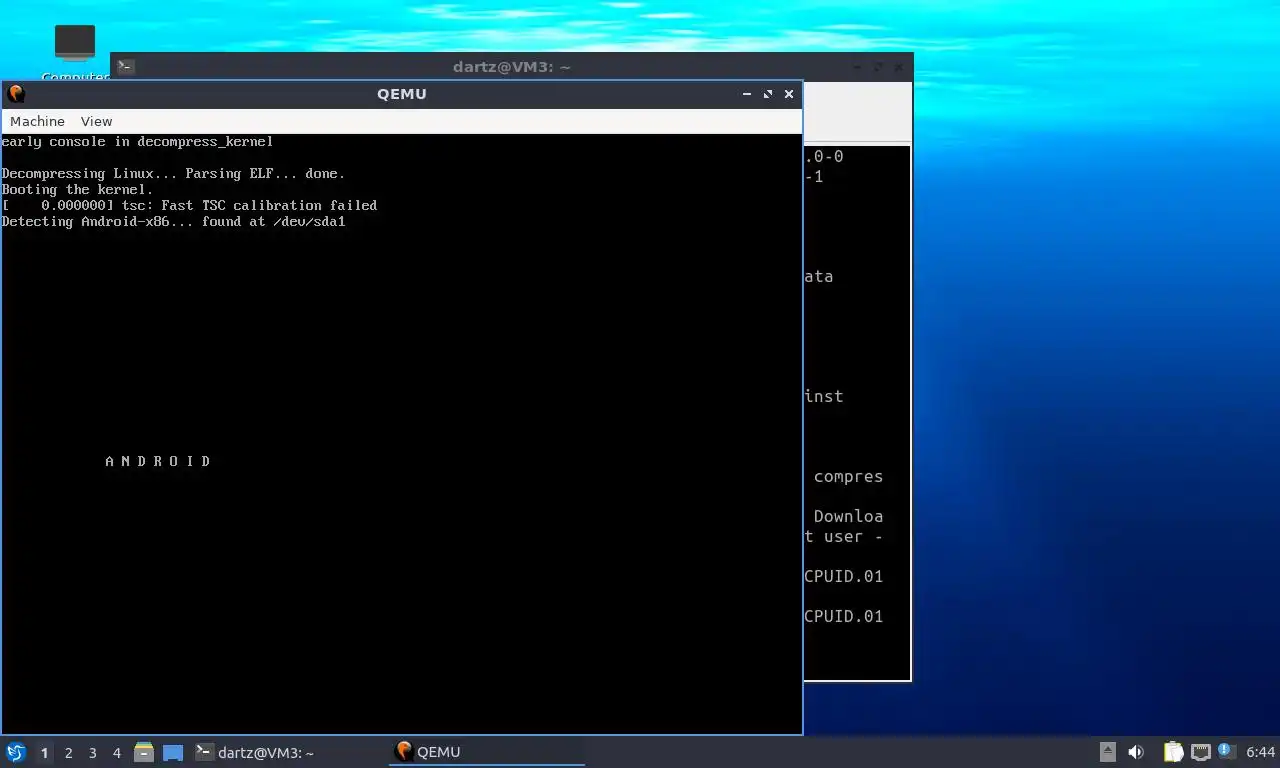The width and height of the screenshot is (1280, 768).
Task: Select the QEMU taskbar entry
Action: [486, 752]
